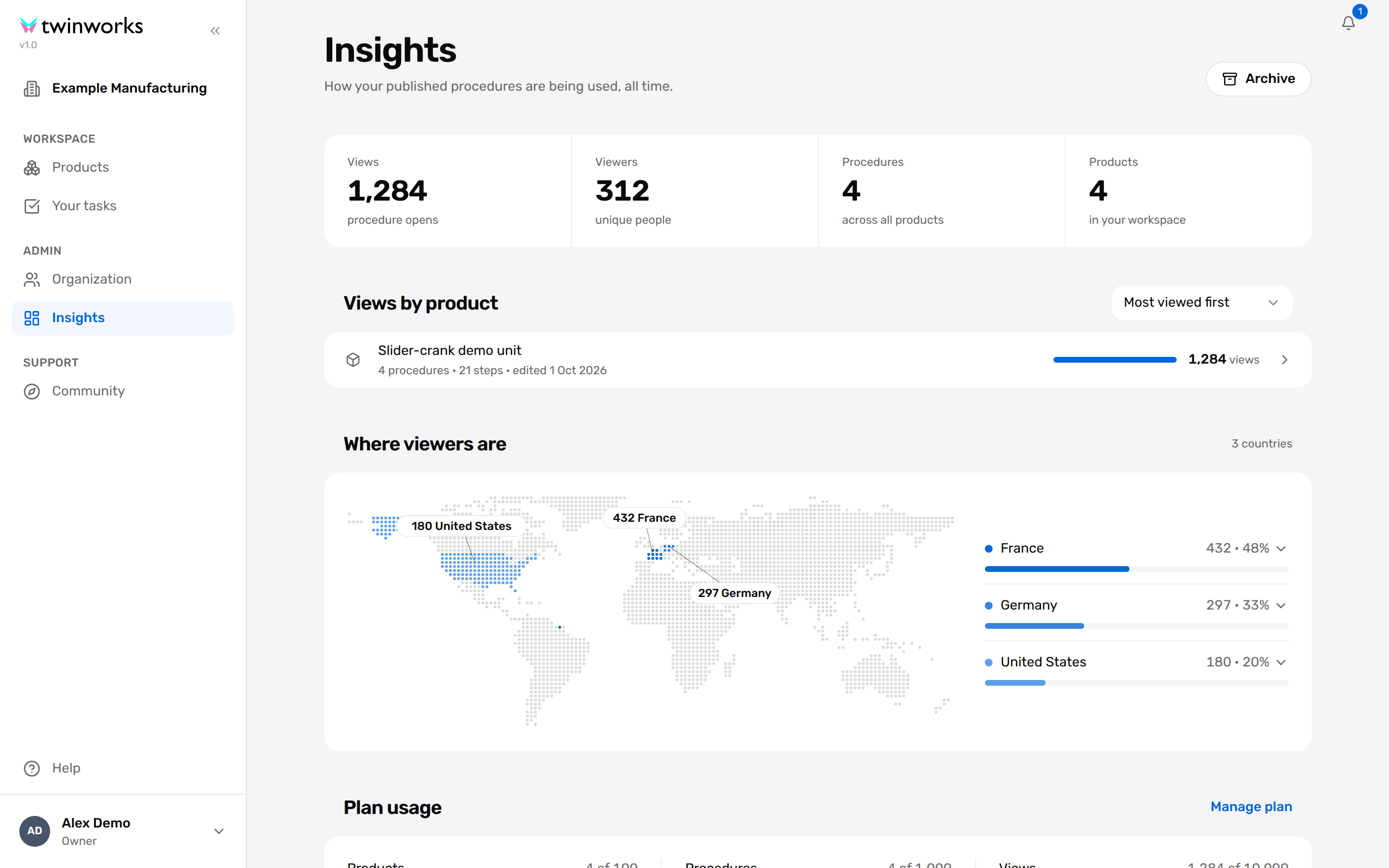Click 'Slider-crank demo unit' product name
The height and width of the screenshot is (868, 1389).
pos(449,350)
